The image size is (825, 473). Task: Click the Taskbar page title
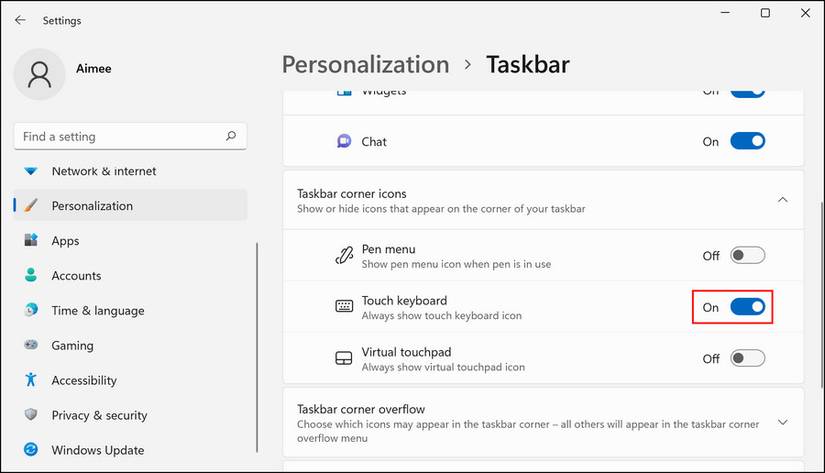coord(528,65)
